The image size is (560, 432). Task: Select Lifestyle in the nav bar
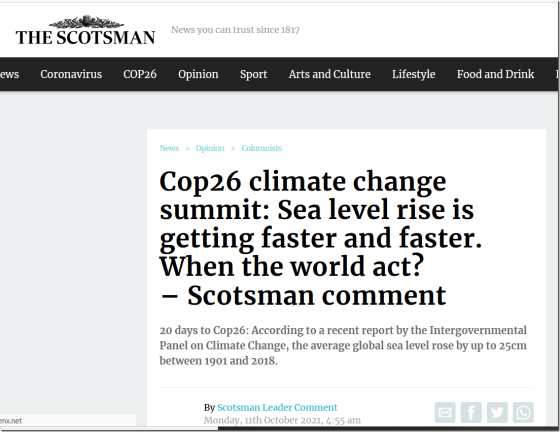(414, 74)
